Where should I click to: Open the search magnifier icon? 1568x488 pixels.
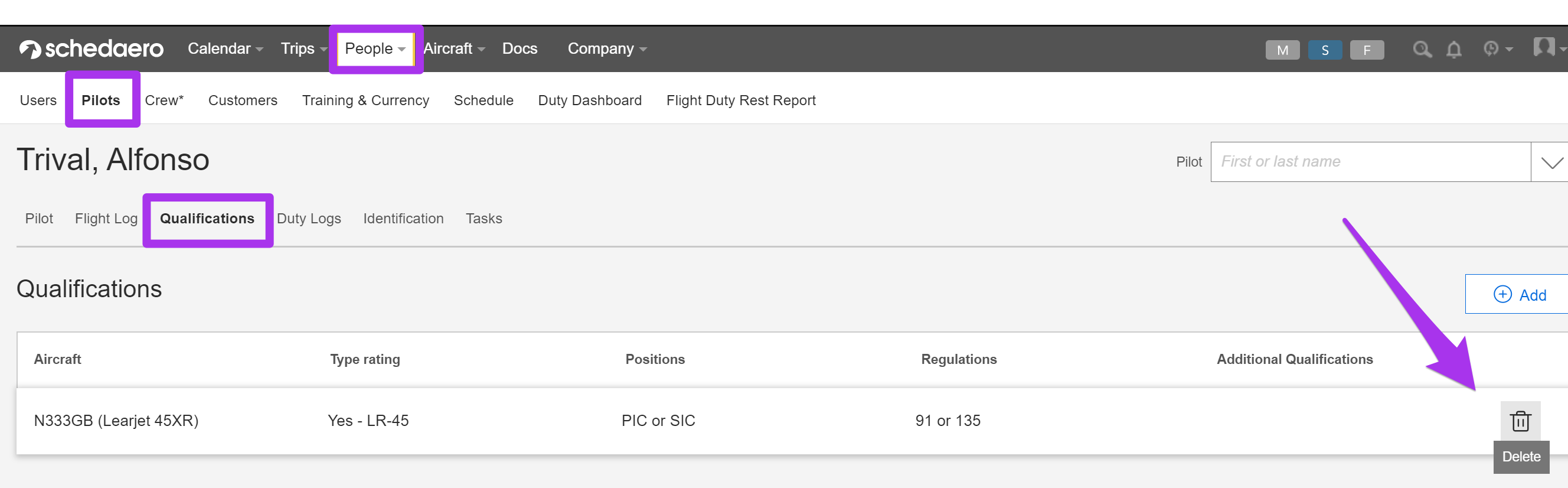pos(1422,50)
